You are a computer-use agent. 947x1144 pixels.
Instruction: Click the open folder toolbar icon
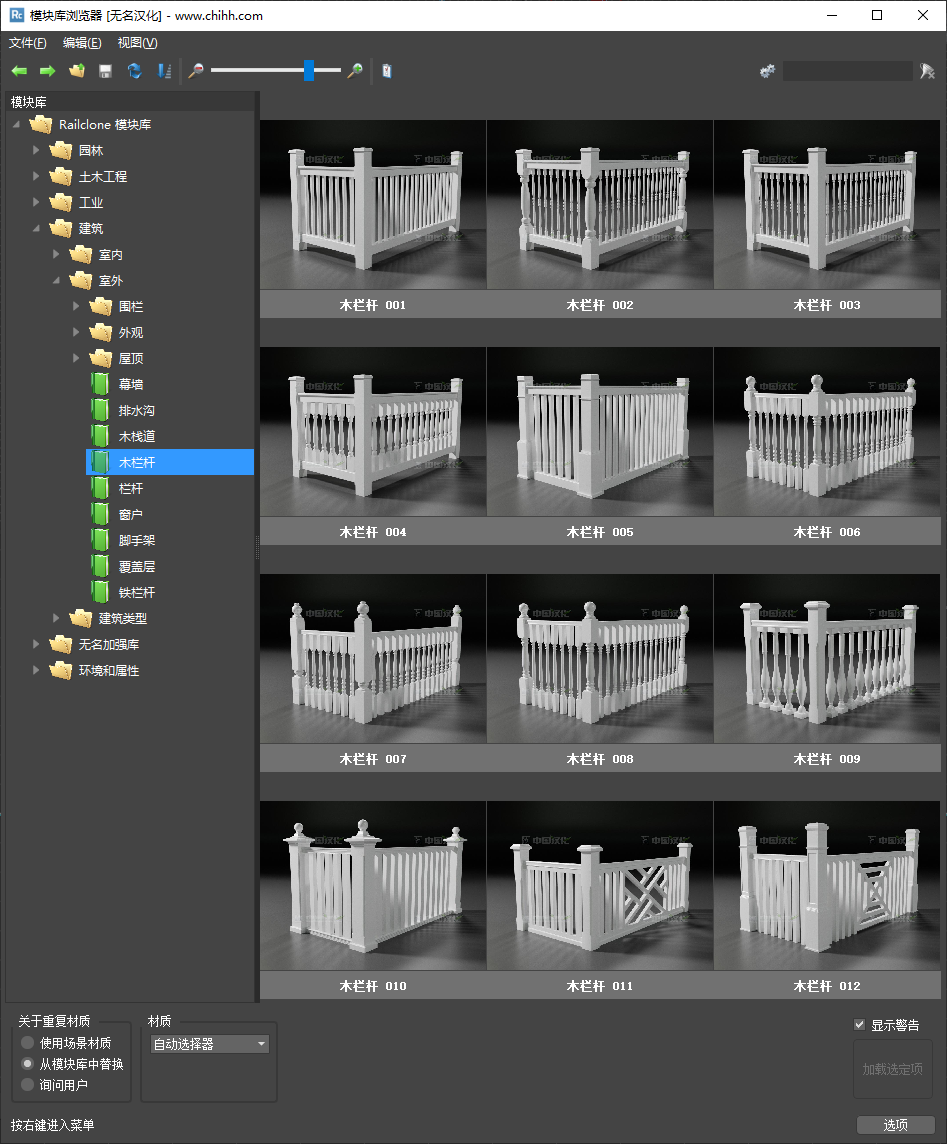[x=77, y=71]
